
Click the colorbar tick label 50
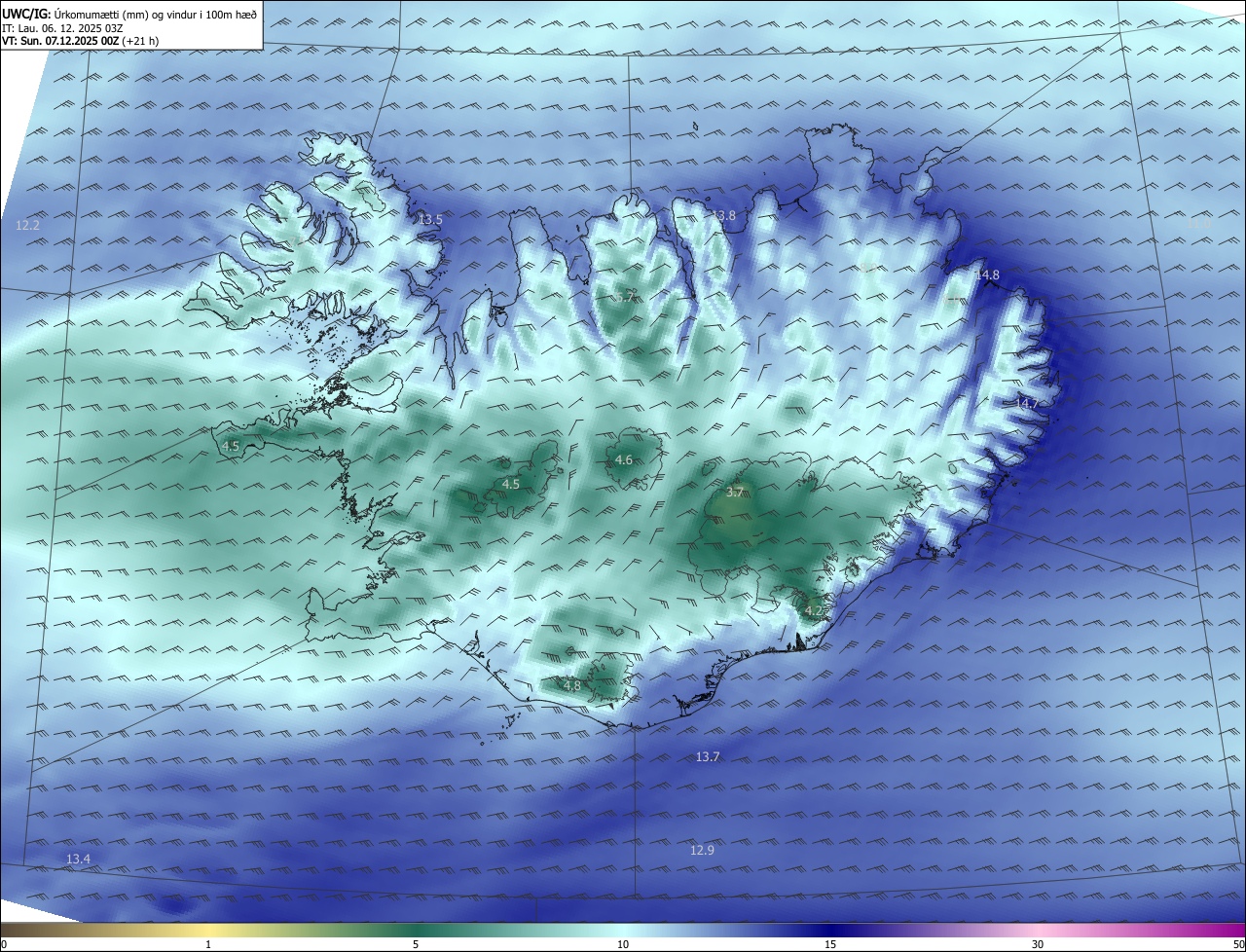pyautogui.click(x=1238, y=944)
